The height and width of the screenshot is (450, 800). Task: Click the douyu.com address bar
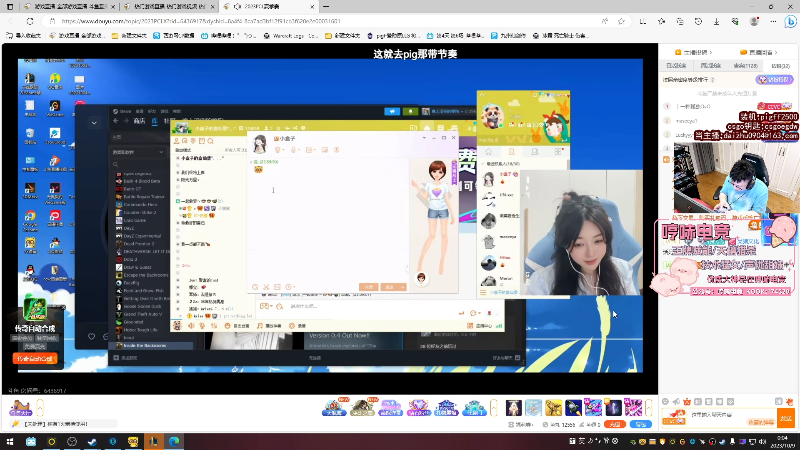[x=327, y=21]
